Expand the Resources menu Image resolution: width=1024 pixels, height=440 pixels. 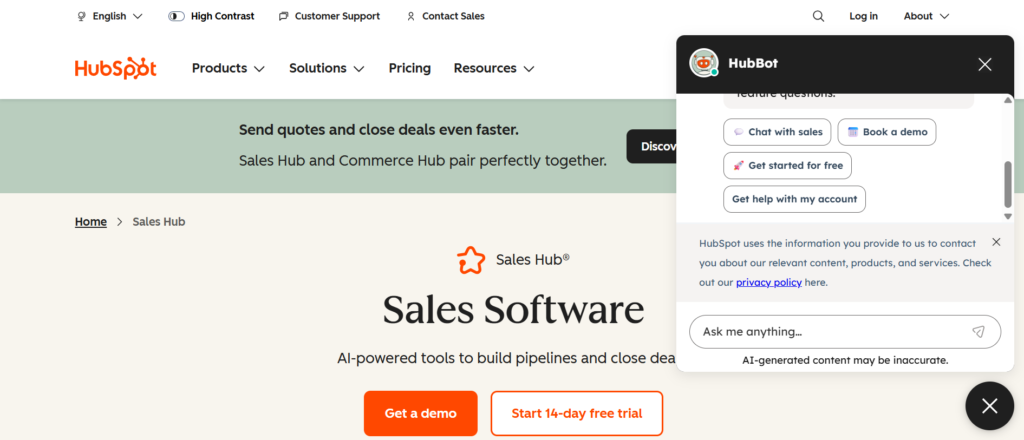pos(494,68)
